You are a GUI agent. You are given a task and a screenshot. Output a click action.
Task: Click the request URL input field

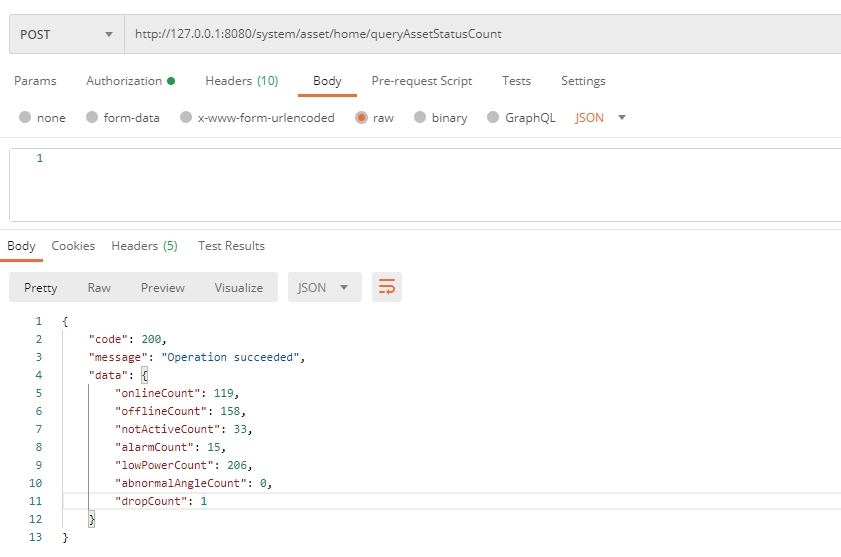click(x=480, y=34)
